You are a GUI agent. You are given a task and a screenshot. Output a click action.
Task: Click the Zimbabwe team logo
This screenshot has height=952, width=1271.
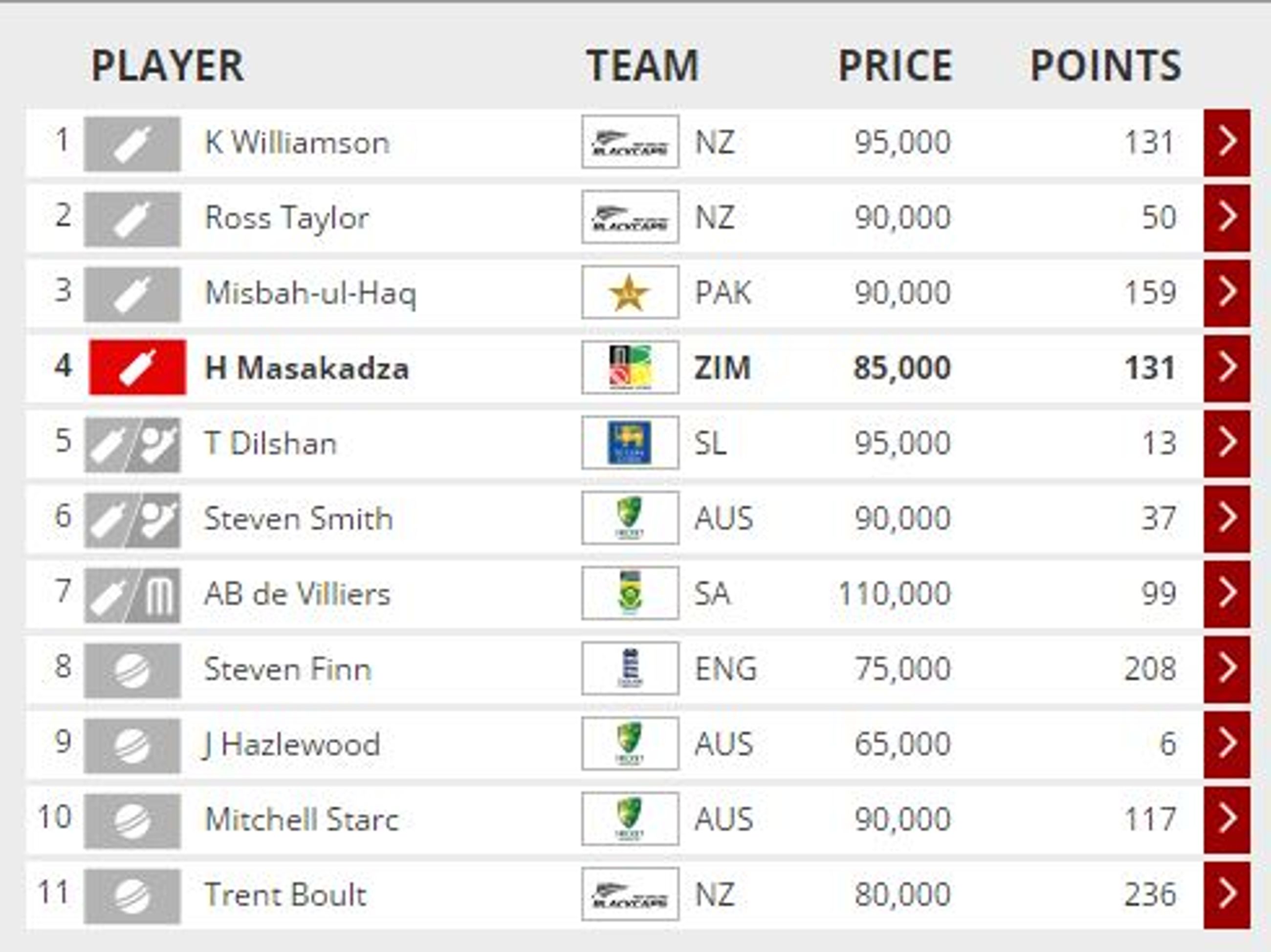pos(630,367)
